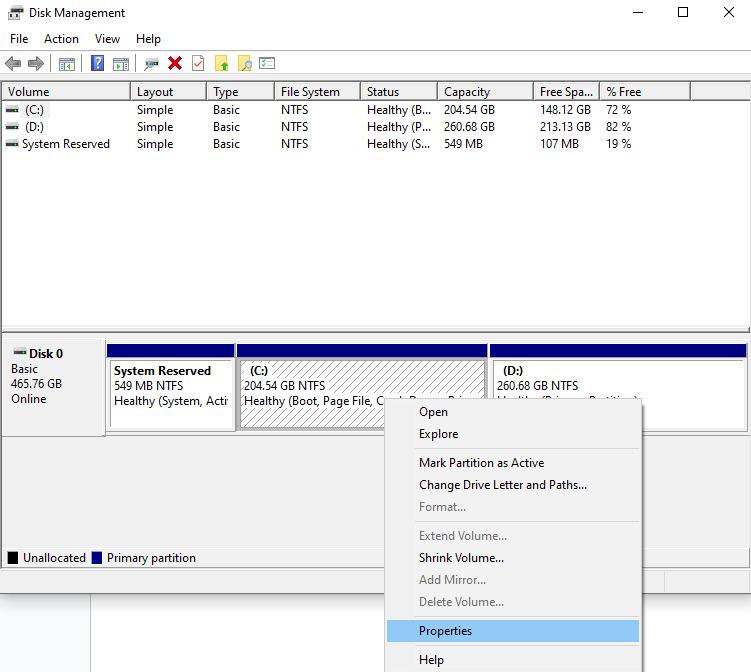Choose Properties from the context menu
The height and width of the screenshot is (672, 751).
(445, 631)
